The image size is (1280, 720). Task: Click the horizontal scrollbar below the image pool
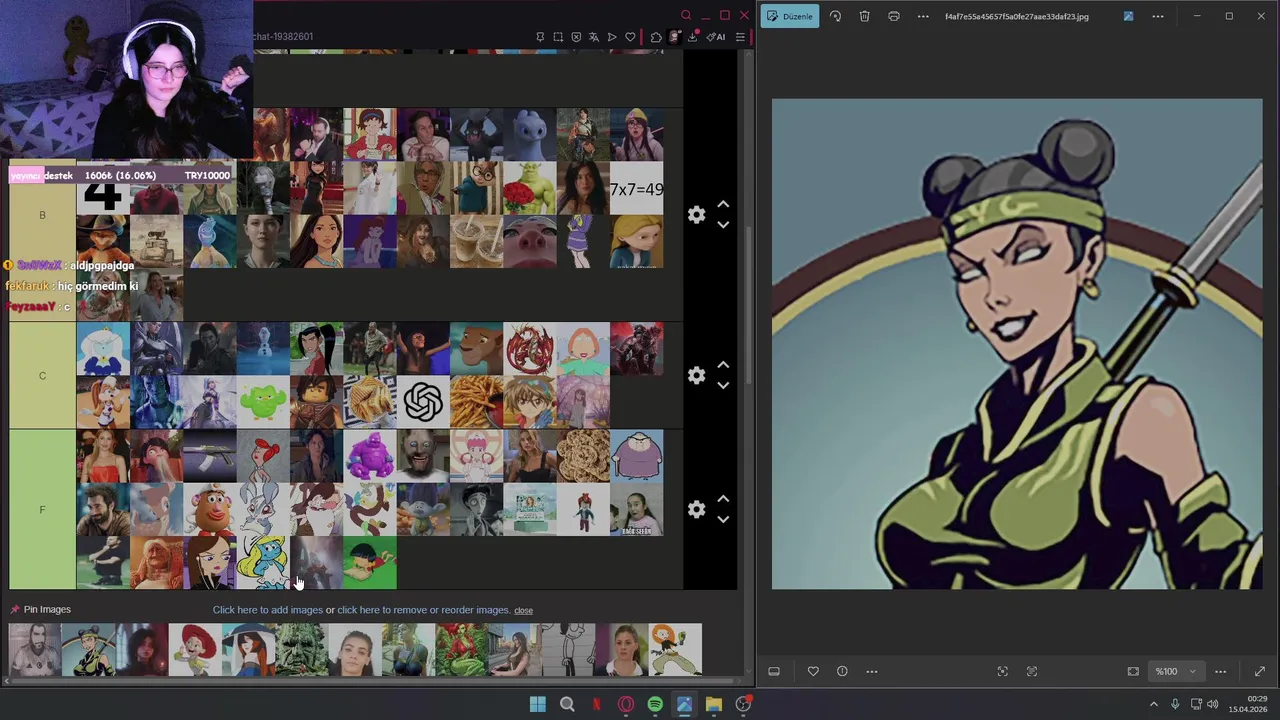click(370, 682)
